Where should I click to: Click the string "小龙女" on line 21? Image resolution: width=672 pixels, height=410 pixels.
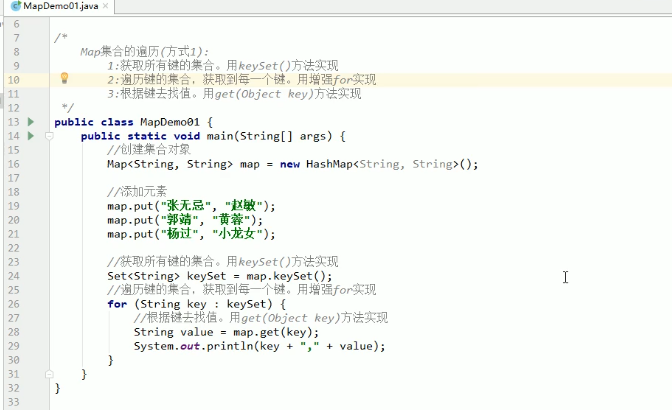(x=237, y=234)
